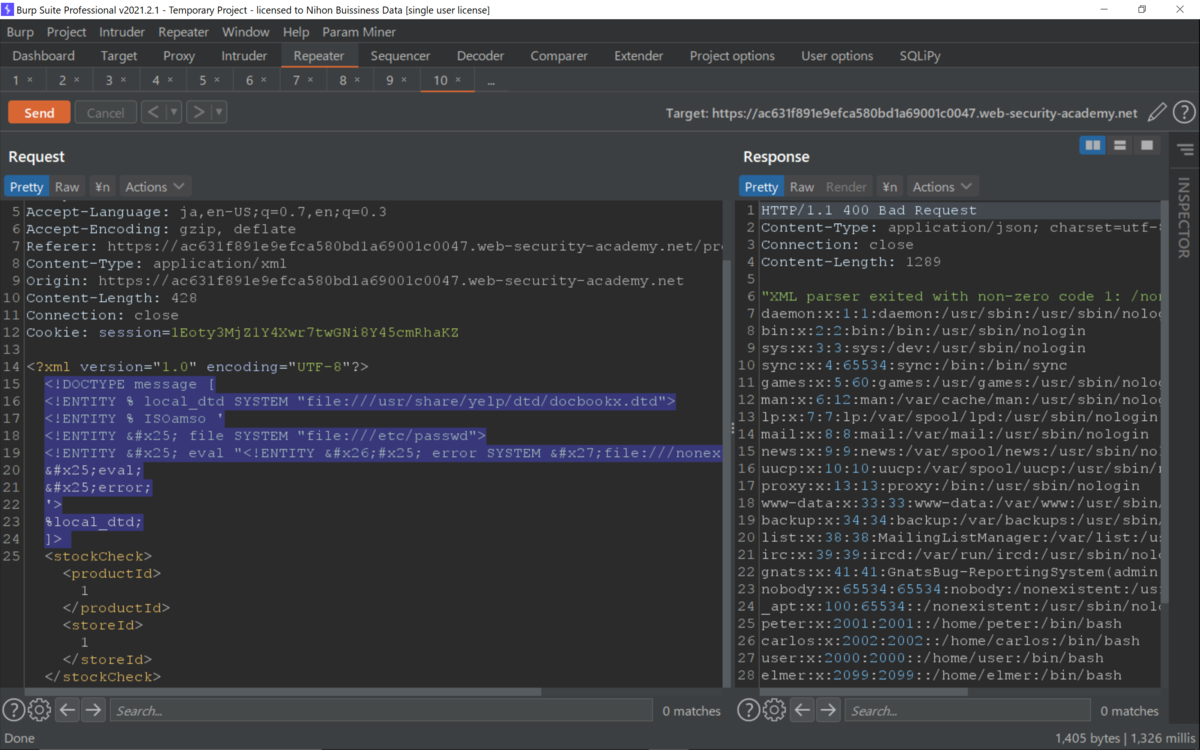Open request search settings gear icon
Image resolution: width=1200 pixels, height=750 pixels.
coord(39,710)
